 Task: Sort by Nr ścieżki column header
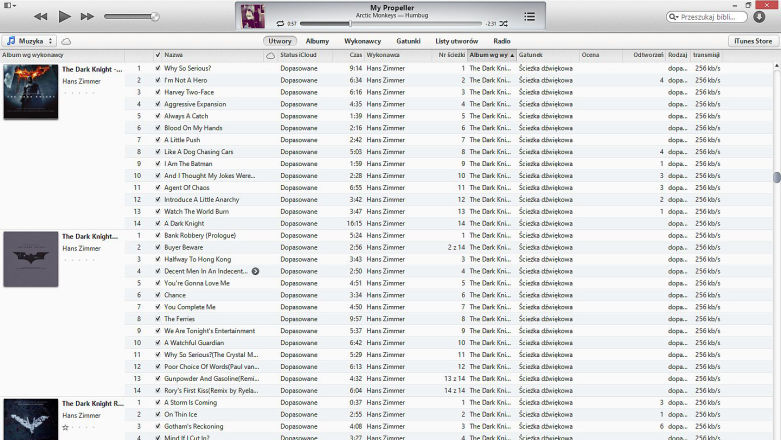452,55
